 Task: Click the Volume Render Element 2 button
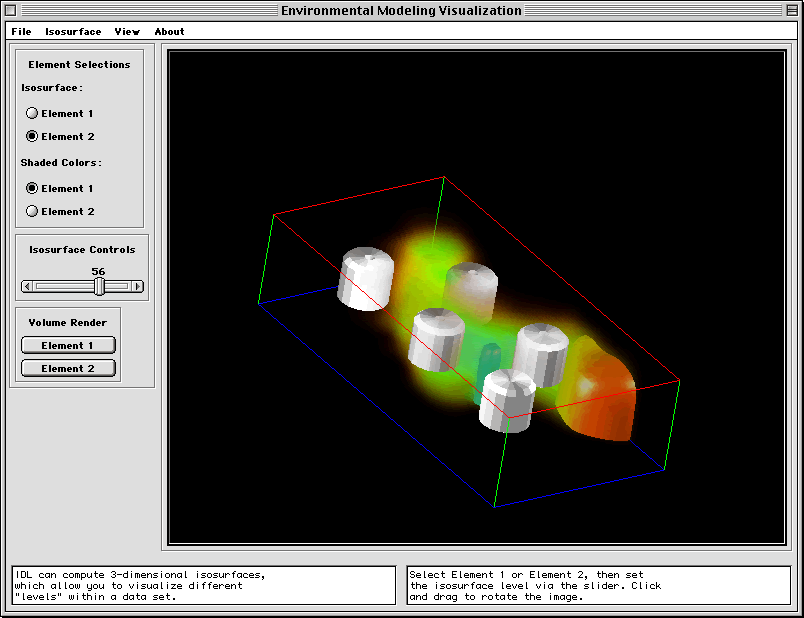pyautogui.click(x=68, y=368)
